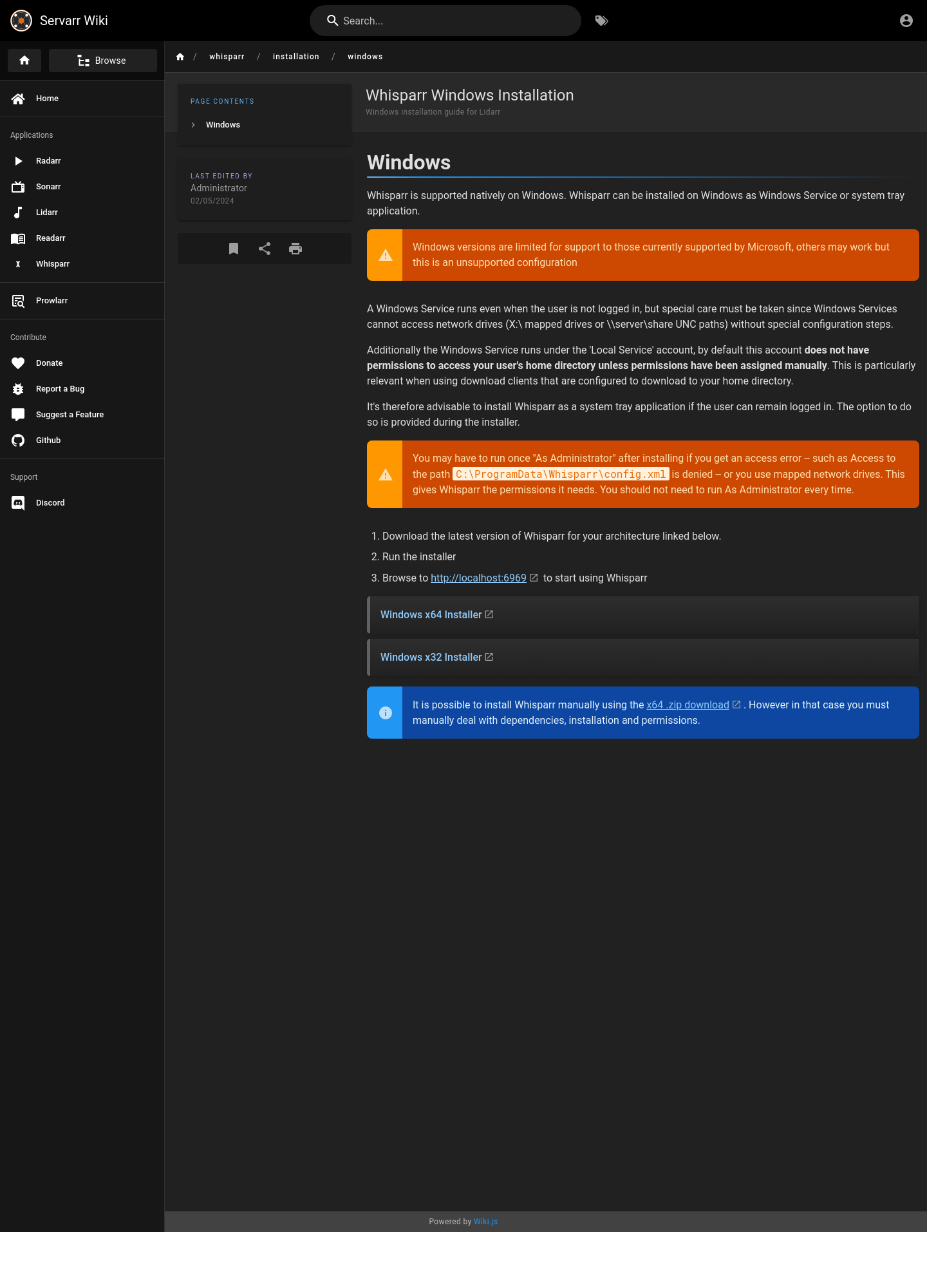Click the 02/05/2024 edit date

coord(212,201)
